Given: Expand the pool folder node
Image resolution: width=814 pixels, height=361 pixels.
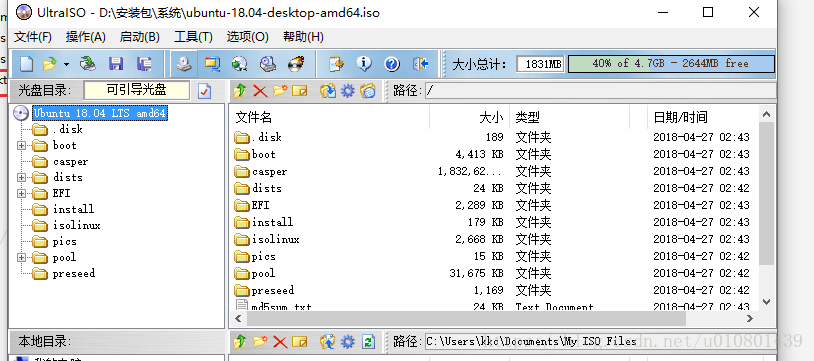Looking at the screenshot, I should pos(21,258).
